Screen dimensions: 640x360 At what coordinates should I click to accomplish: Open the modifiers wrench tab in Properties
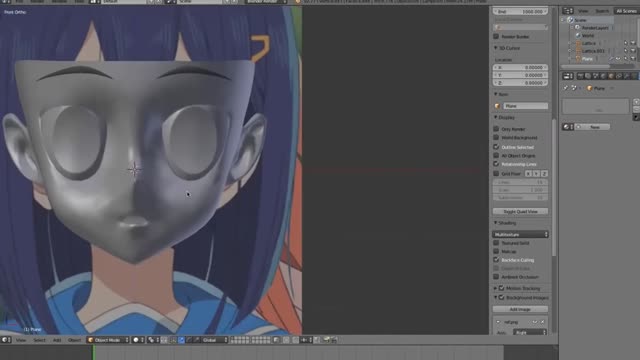[x=627, y=76]
